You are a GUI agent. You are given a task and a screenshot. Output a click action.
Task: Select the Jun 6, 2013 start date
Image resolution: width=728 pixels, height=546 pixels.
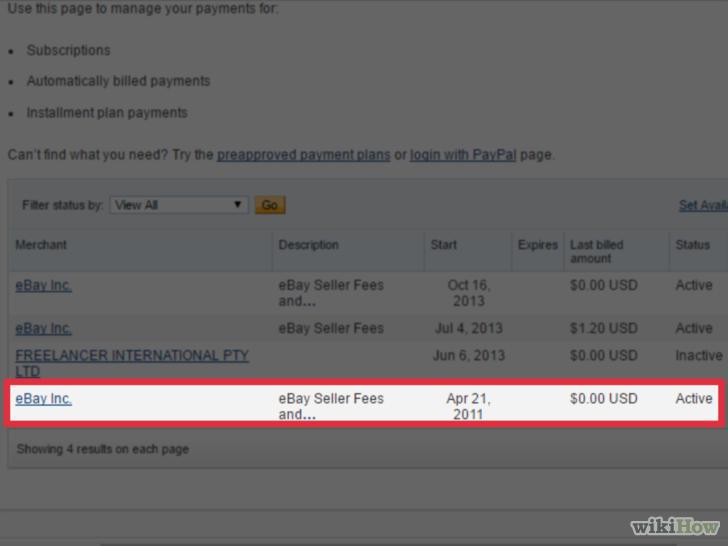(x=468, y=355)
